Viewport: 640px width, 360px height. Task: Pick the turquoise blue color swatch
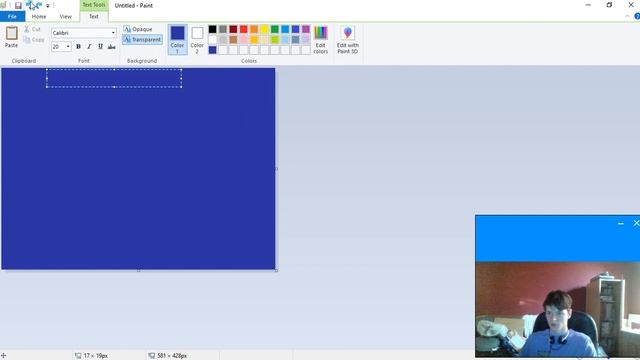tap(285, 29)
